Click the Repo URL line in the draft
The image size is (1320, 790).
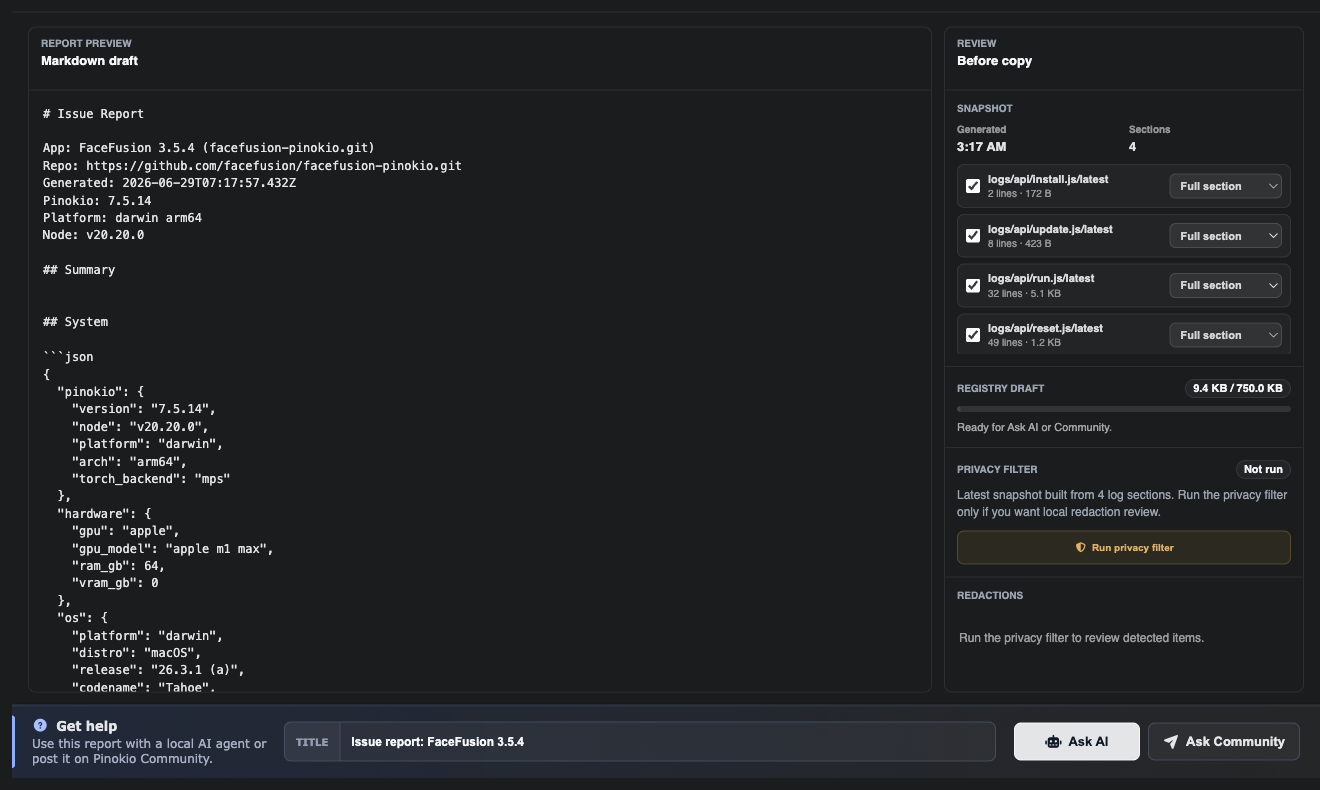pyautogui.click(x=252, y=166)
